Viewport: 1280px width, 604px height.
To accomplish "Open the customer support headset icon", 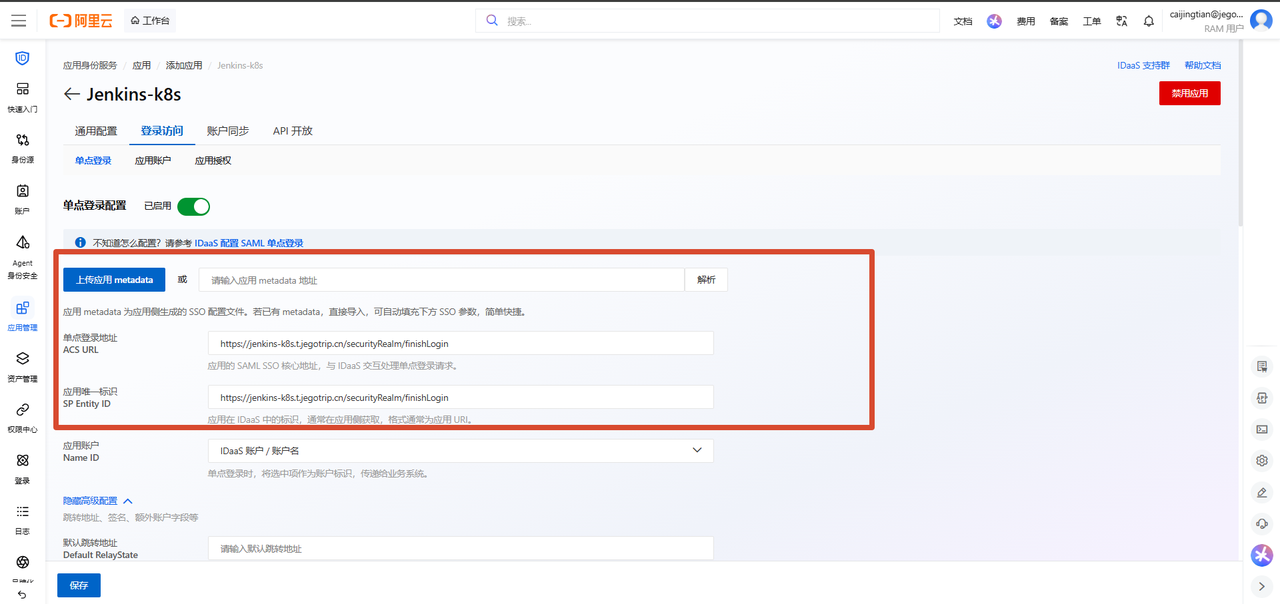I will click(x=1262, y=524).
